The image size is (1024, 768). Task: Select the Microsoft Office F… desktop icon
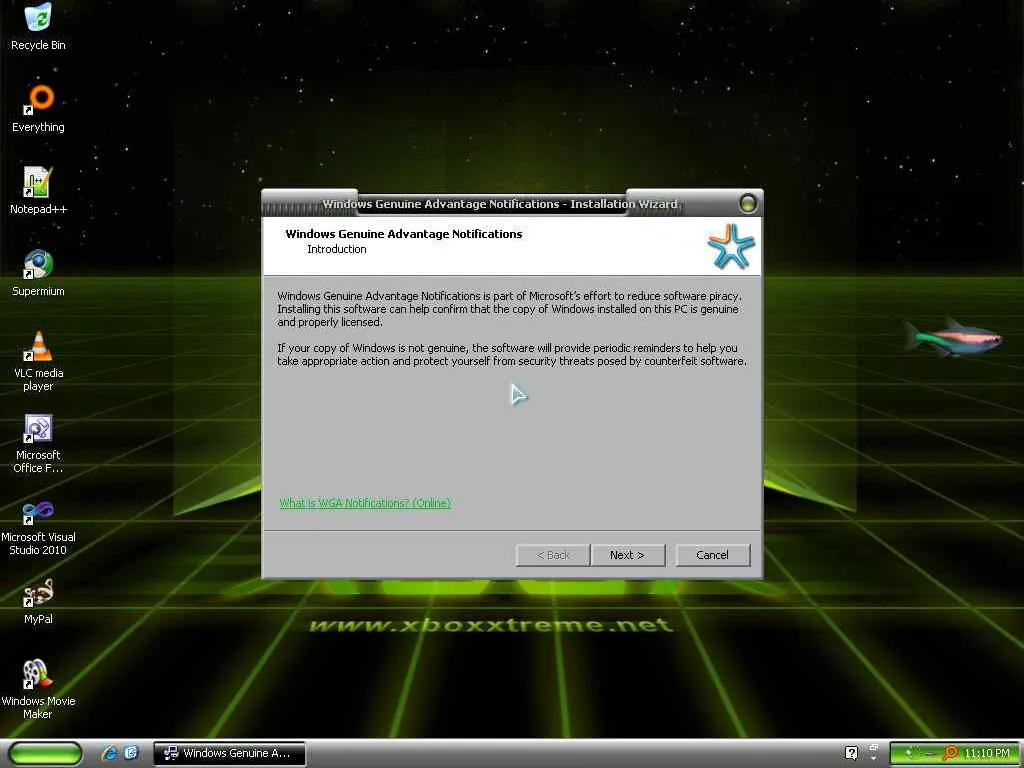[38, 443]
